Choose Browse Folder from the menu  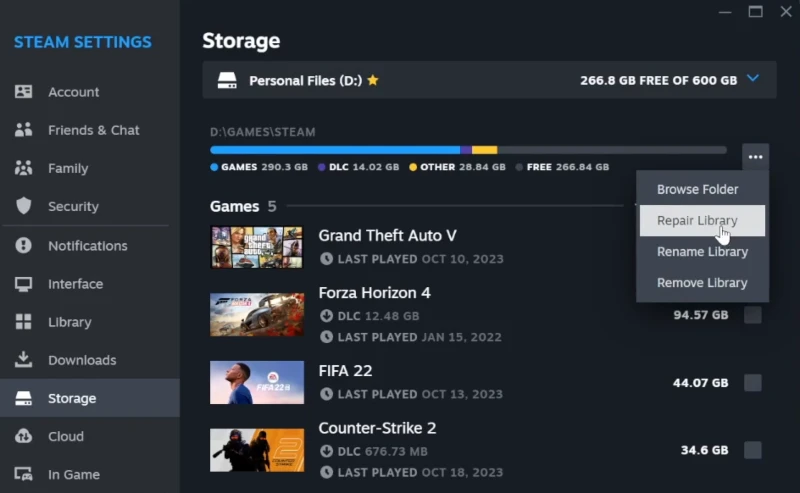coord(702,189)
